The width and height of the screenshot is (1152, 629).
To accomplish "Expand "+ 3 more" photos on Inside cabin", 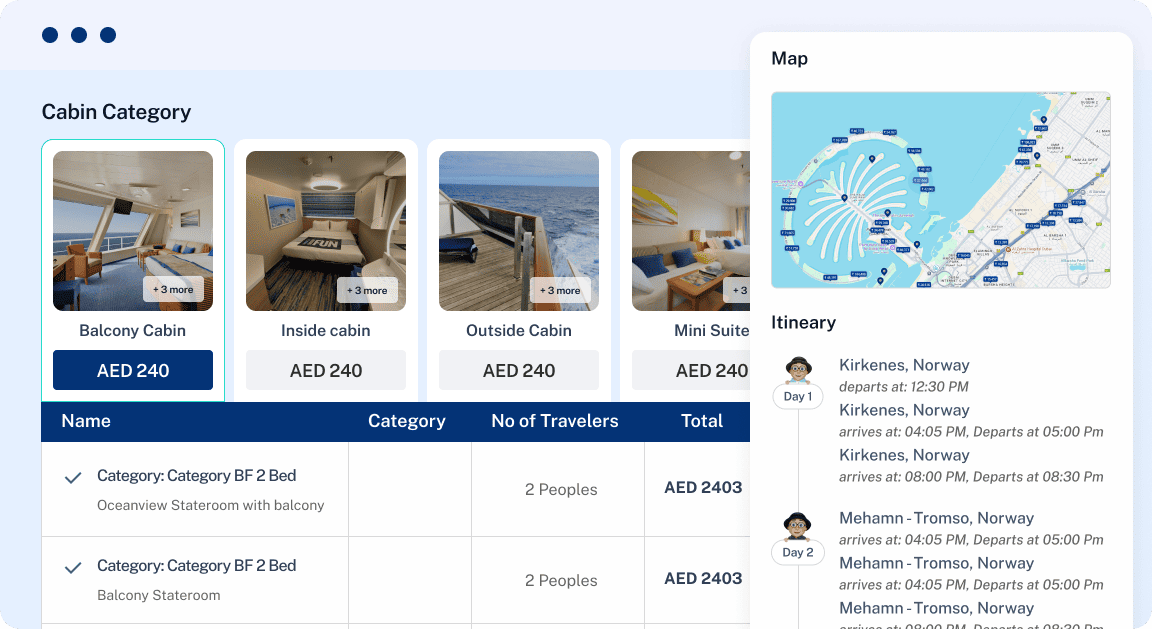I will click(x=367, y=290).
